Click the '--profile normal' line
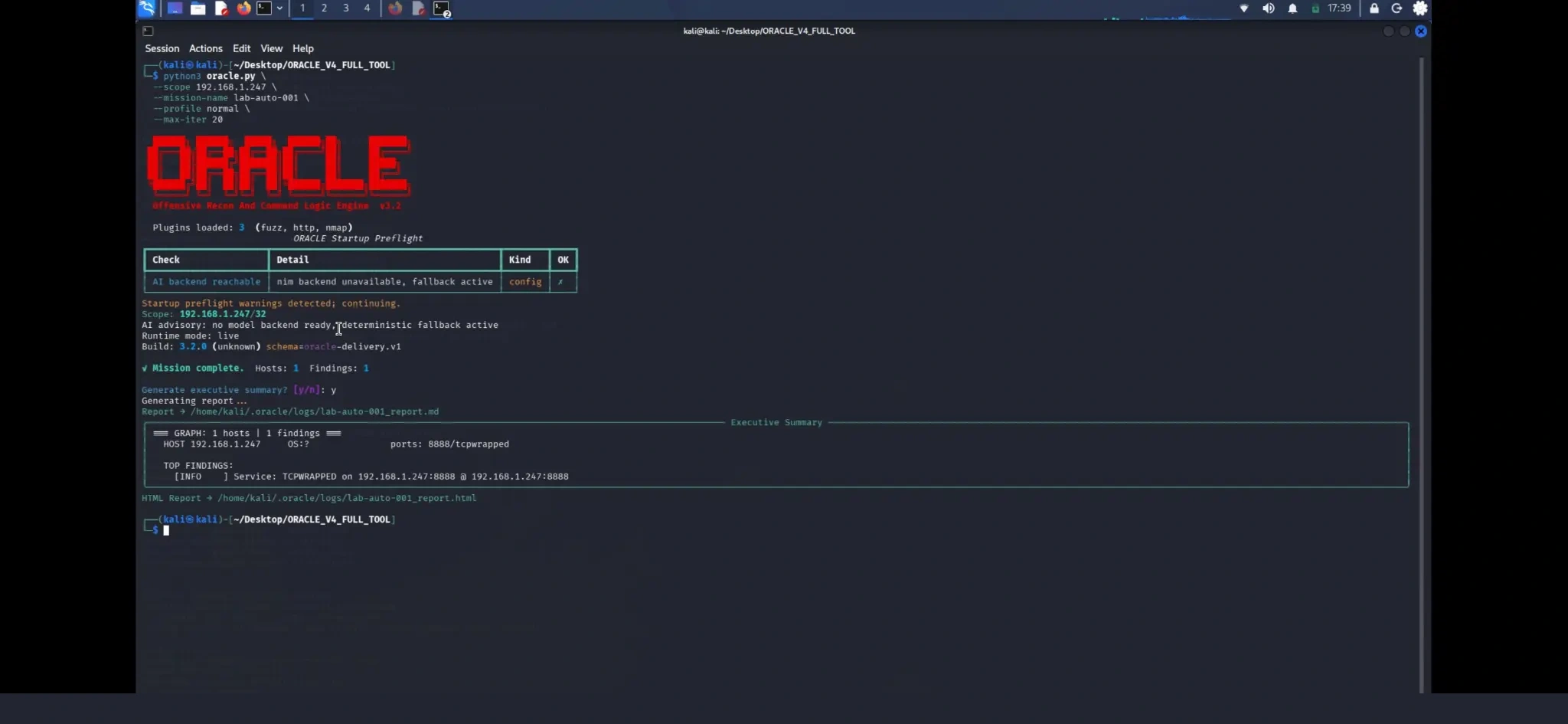This screenshot has height=724, width=1568. 201,109
